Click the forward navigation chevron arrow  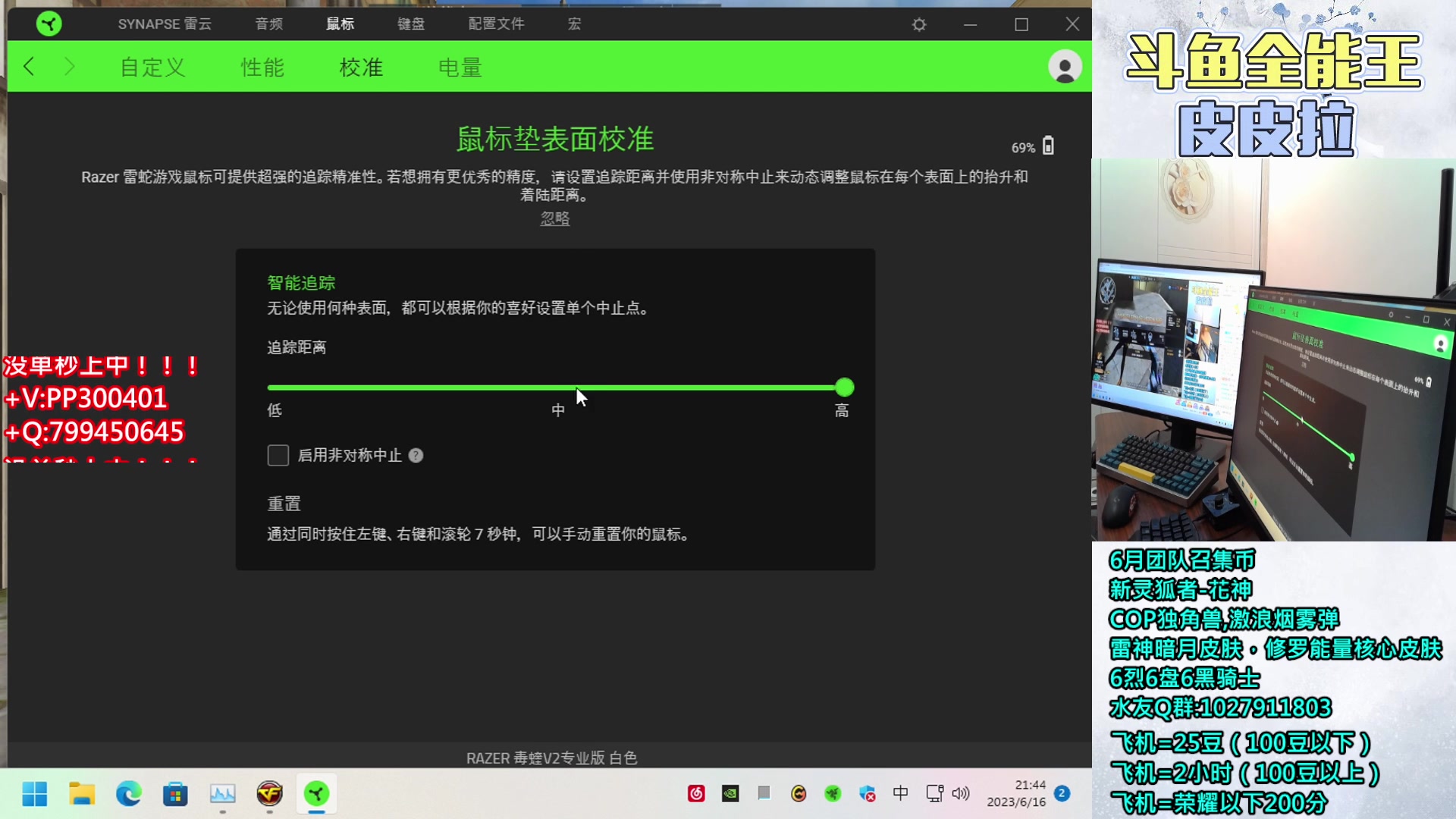[x=70, y=67]
